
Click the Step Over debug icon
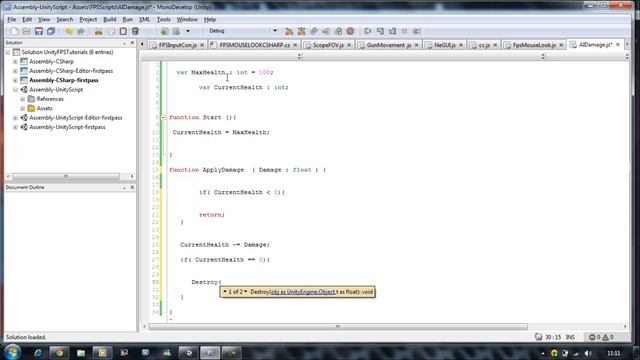pyautogui.click(x=368, y=31)
